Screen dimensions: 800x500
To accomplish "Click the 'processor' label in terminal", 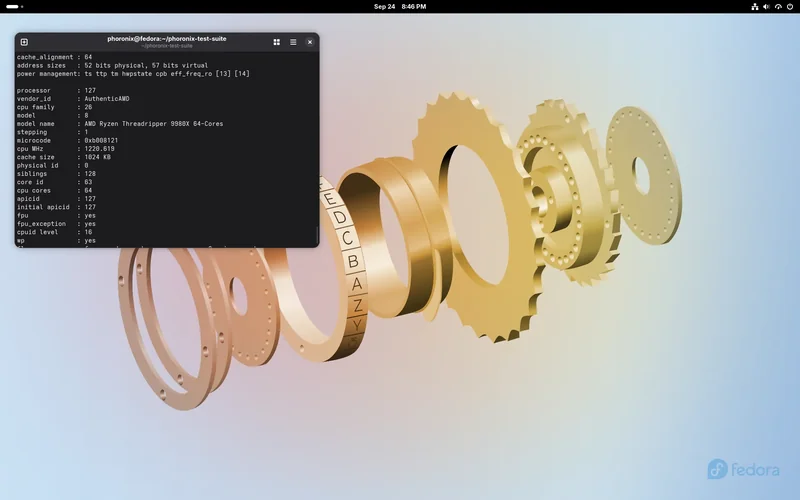I will (x=34, y=91).
